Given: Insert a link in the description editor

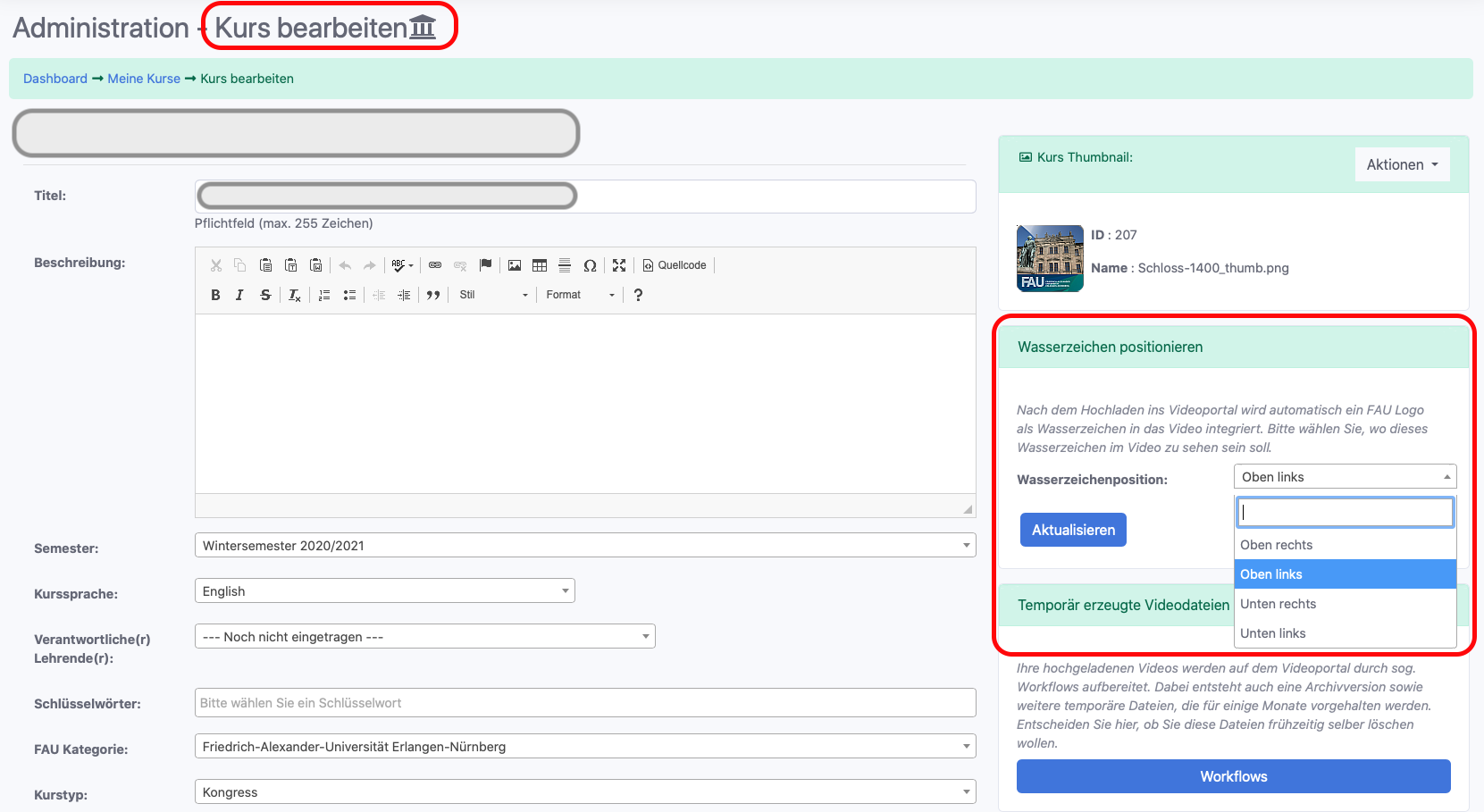Looking at the screenshot, I should (435, 265).
